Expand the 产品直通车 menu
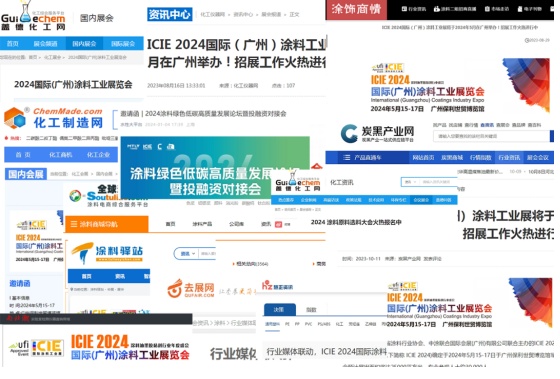Image resolution: width=560 pixels, height=379 pixels. coord(367,158)
